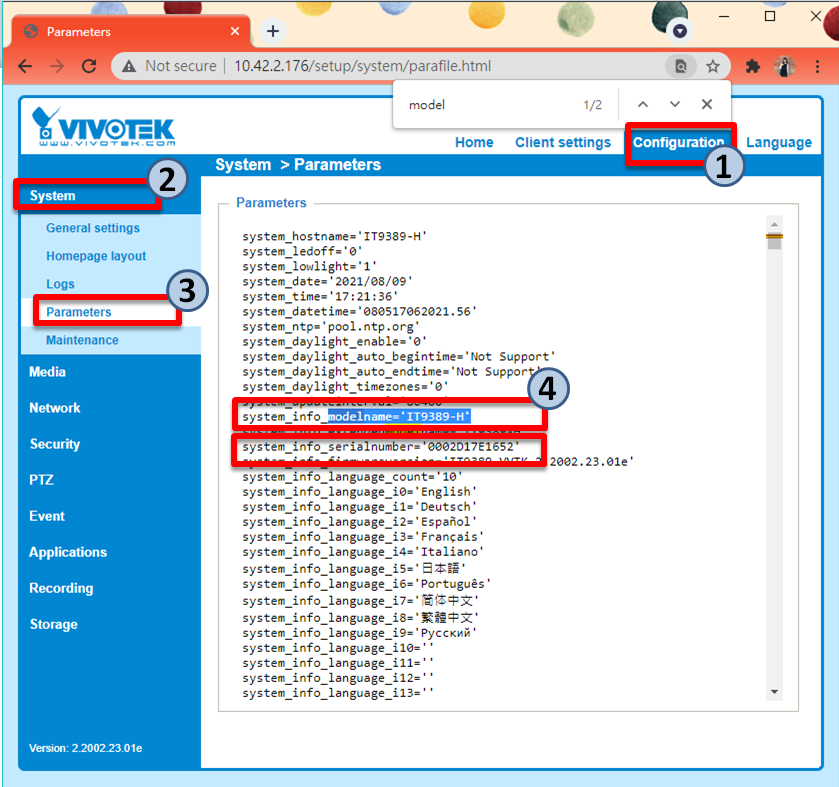Click the browser back arrow
The height and width of the screenshot is (787, 839).
pos(26,66)
